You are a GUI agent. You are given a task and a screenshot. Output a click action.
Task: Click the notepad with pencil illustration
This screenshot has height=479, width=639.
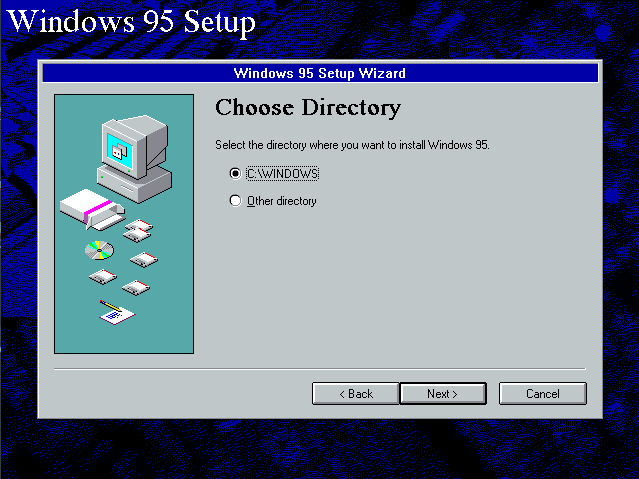[117, 313]
